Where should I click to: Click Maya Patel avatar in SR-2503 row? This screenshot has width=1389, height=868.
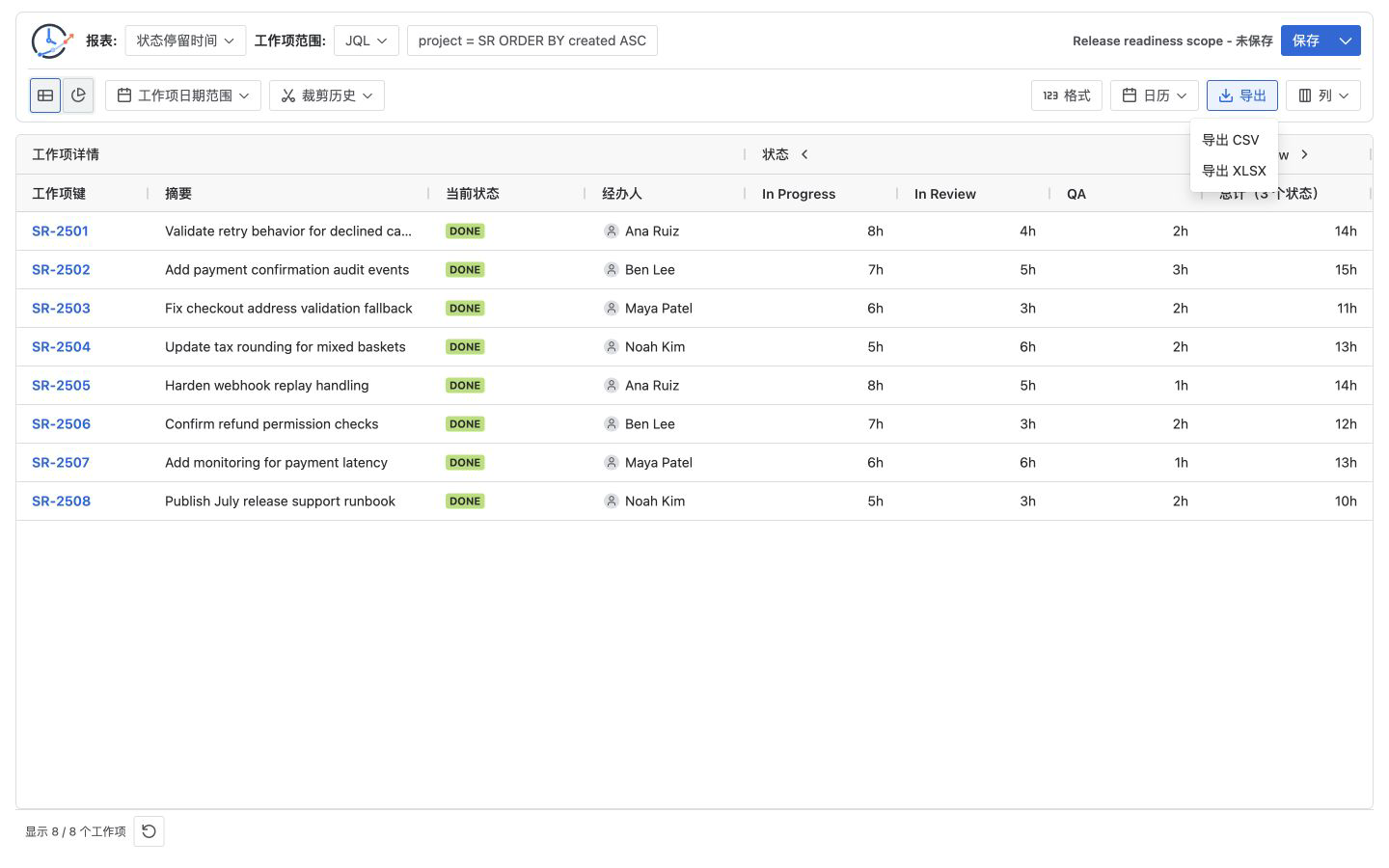(x=611, y=309)
